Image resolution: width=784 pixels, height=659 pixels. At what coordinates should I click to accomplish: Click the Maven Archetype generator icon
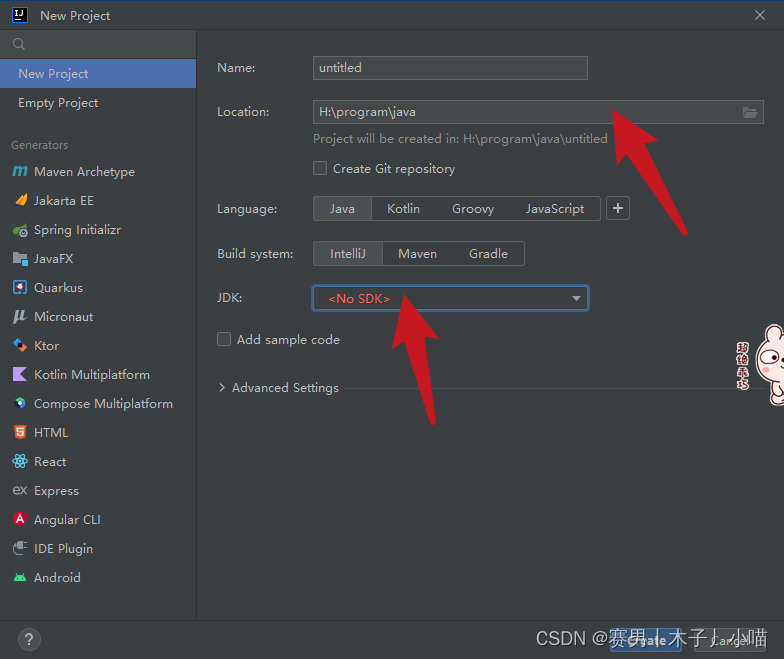20,172
